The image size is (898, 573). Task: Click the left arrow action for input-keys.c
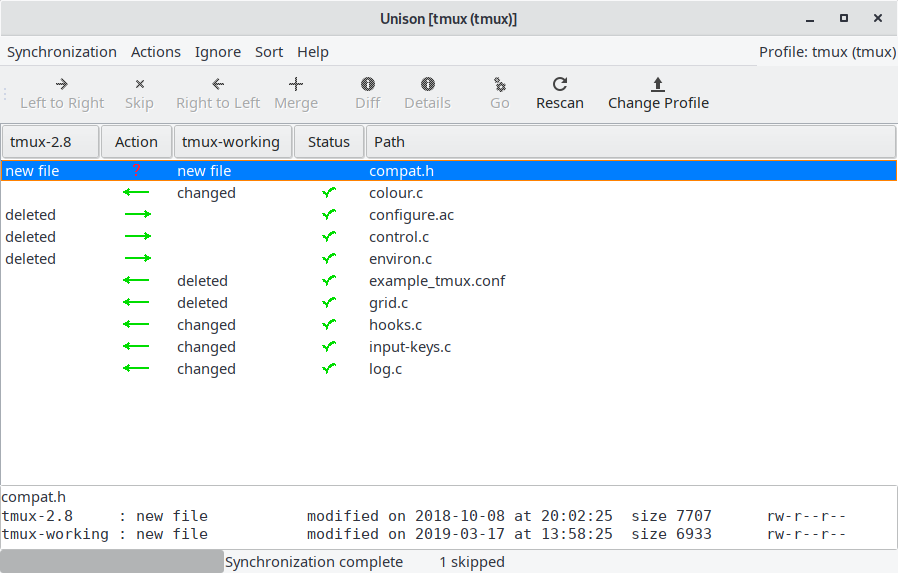click(x=136, y=346)
